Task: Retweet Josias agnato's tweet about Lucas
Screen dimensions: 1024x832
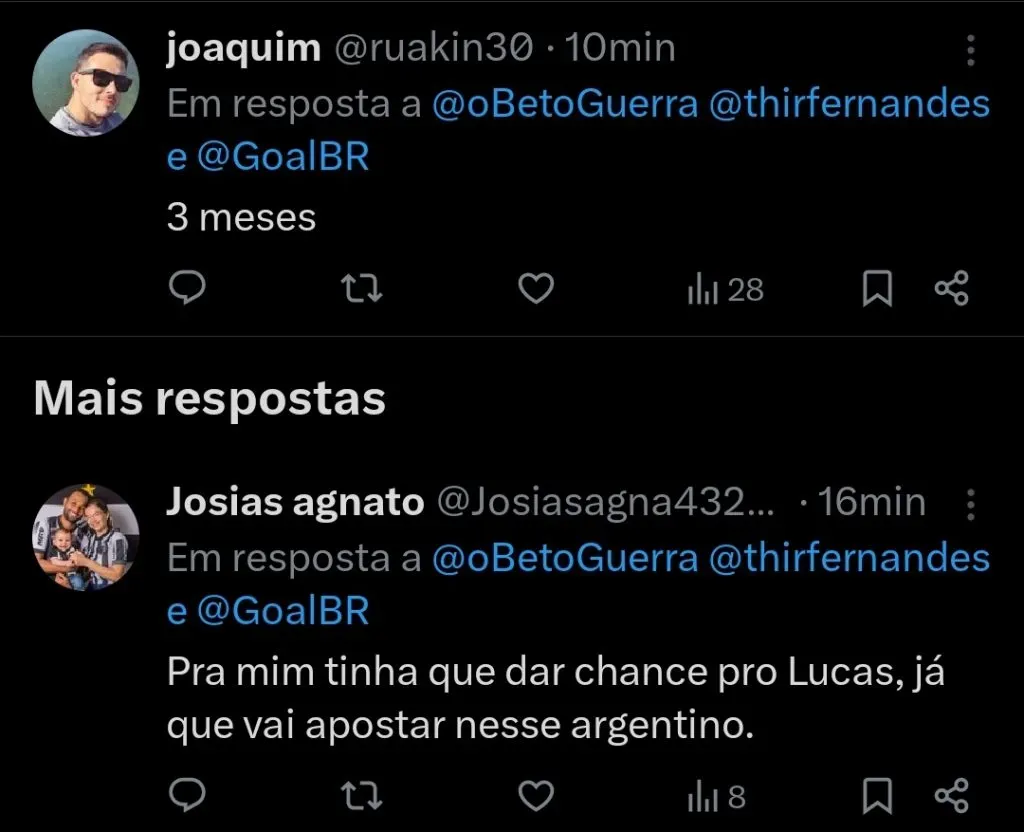Action: pyautogui.click(x=361, y=796)
